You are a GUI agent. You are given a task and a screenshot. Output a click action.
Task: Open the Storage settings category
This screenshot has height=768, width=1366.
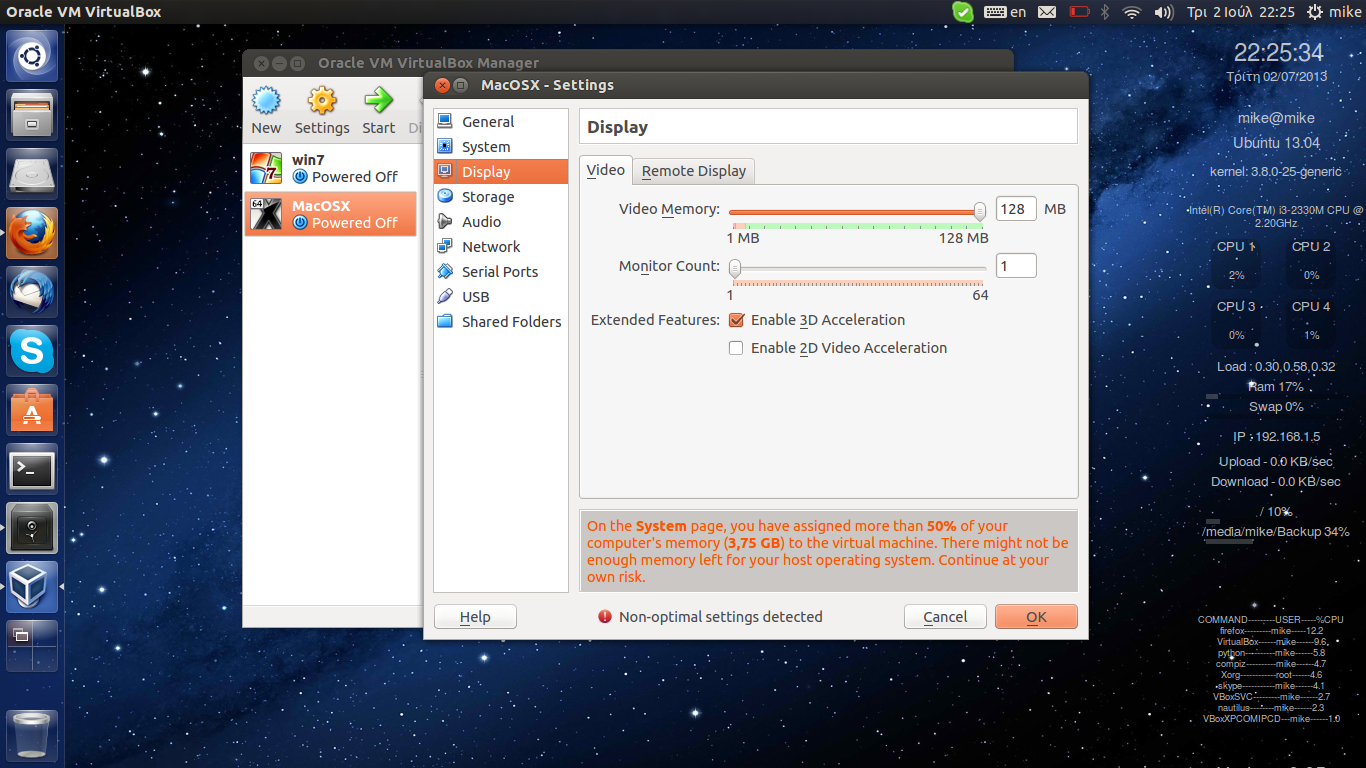(487, 197)
